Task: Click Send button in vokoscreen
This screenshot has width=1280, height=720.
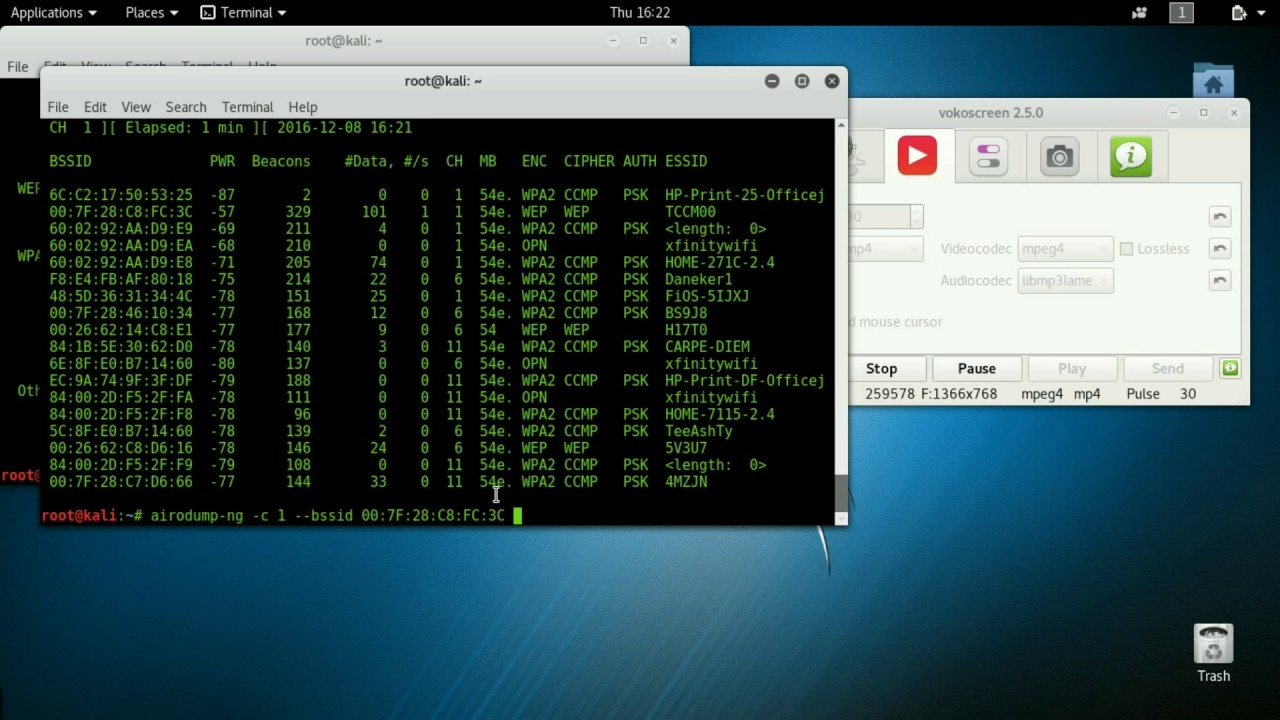Action: pyautogui.click(x=1167, y=369)
